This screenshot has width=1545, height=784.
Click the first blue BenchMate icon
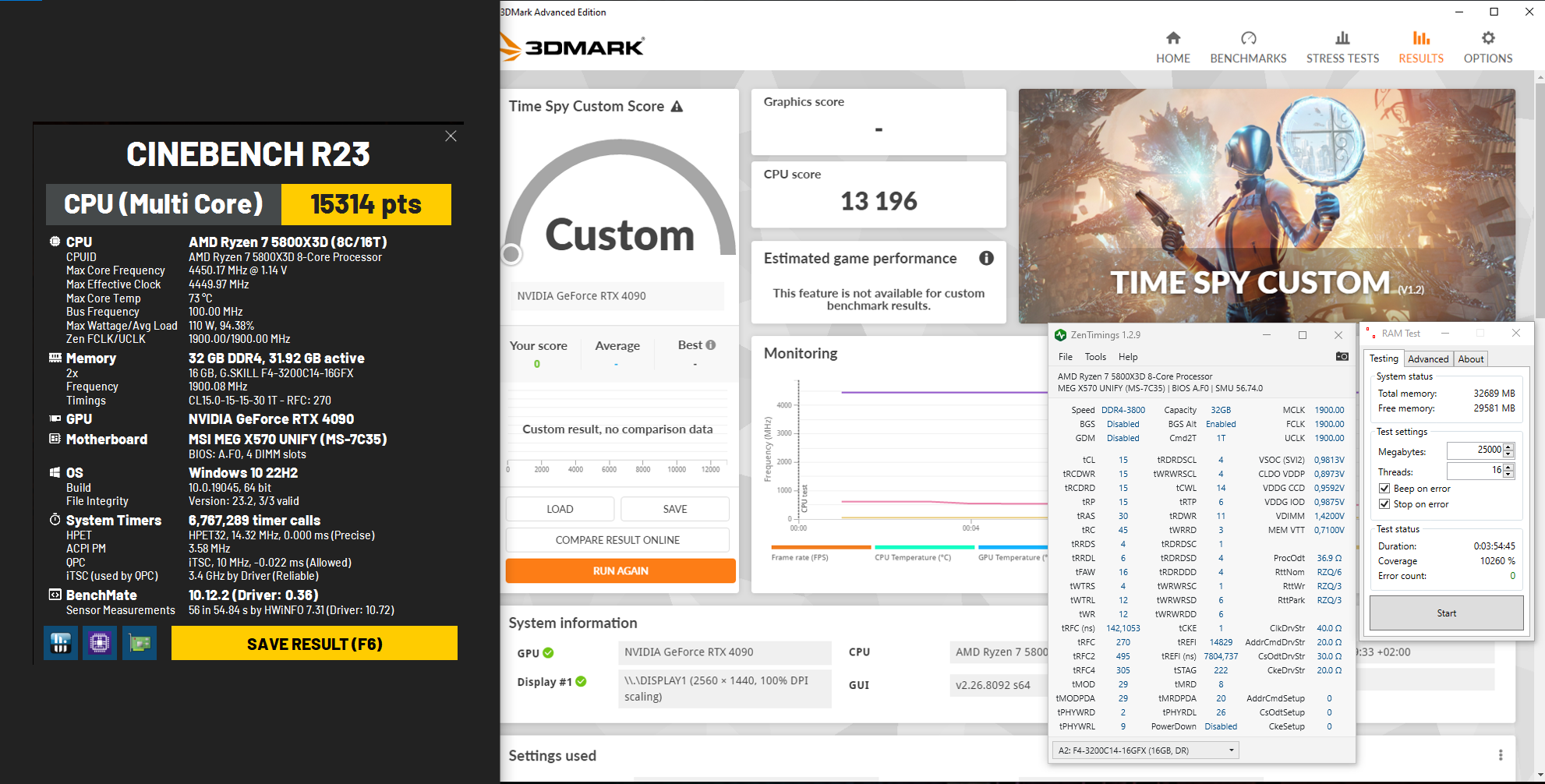[61, 643]
